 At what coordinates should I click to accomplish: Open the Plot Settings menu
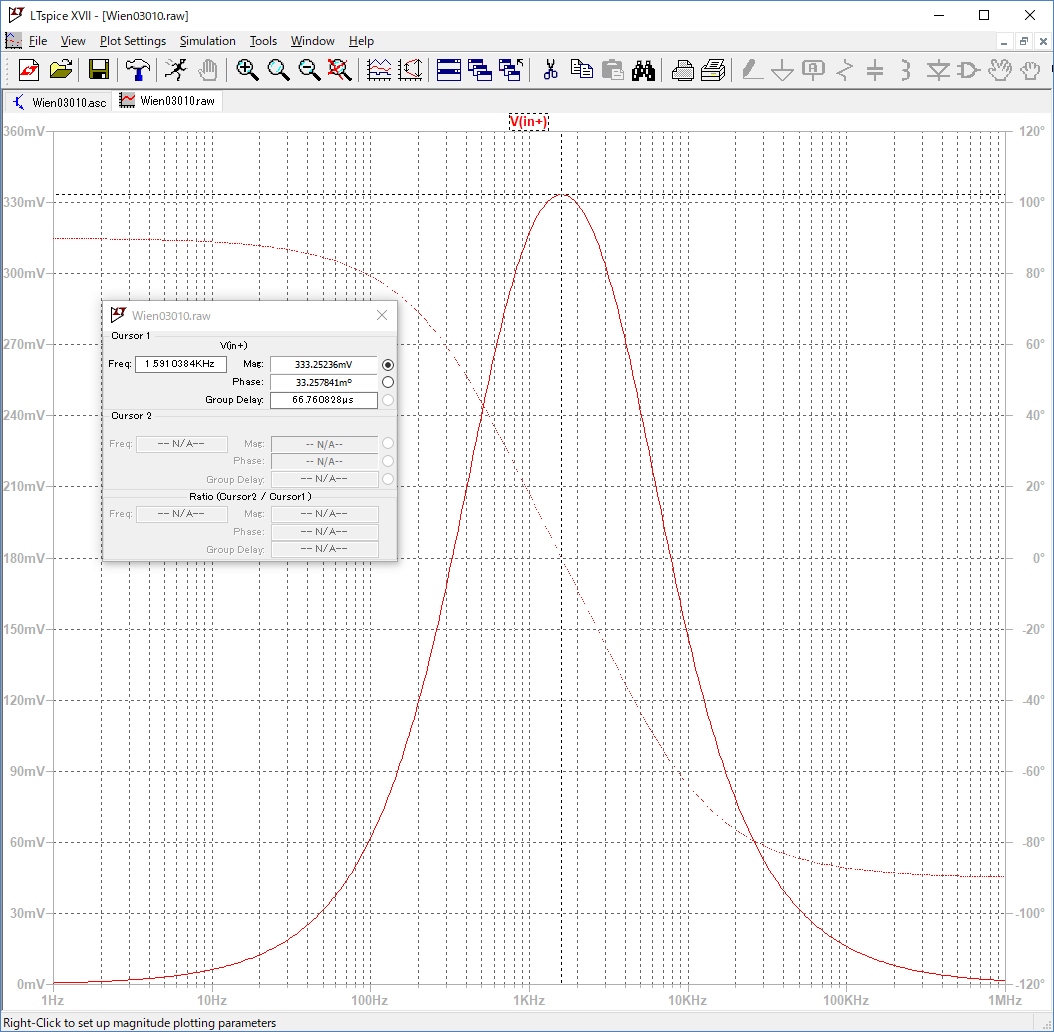tap(133, 41)
